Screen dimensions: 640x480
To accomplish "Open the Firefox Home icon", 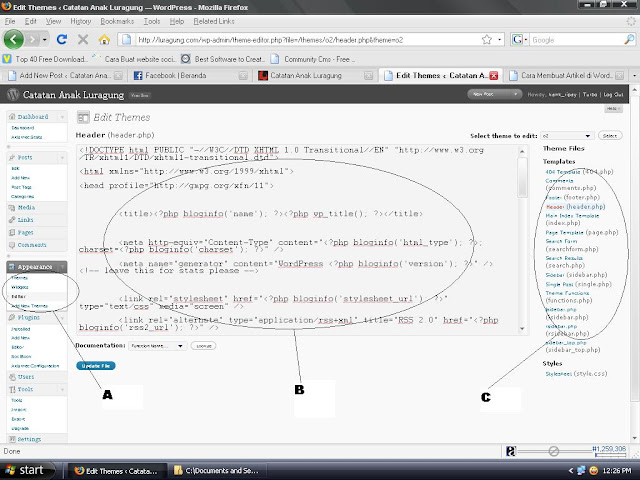I will click(104, 40).
